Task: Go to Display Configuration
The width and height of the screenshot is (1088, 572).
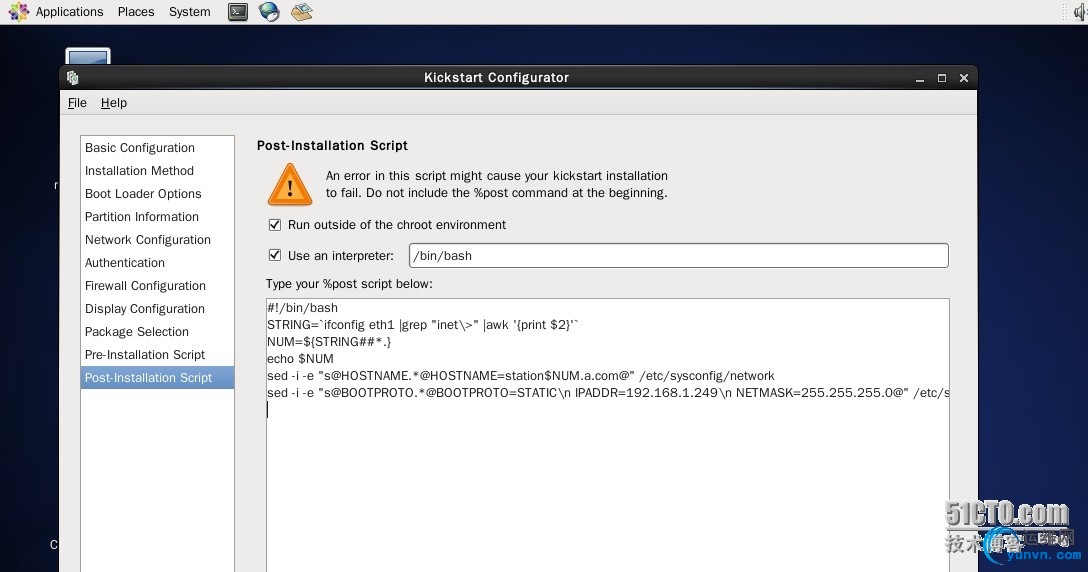Action: pos(158,308)
